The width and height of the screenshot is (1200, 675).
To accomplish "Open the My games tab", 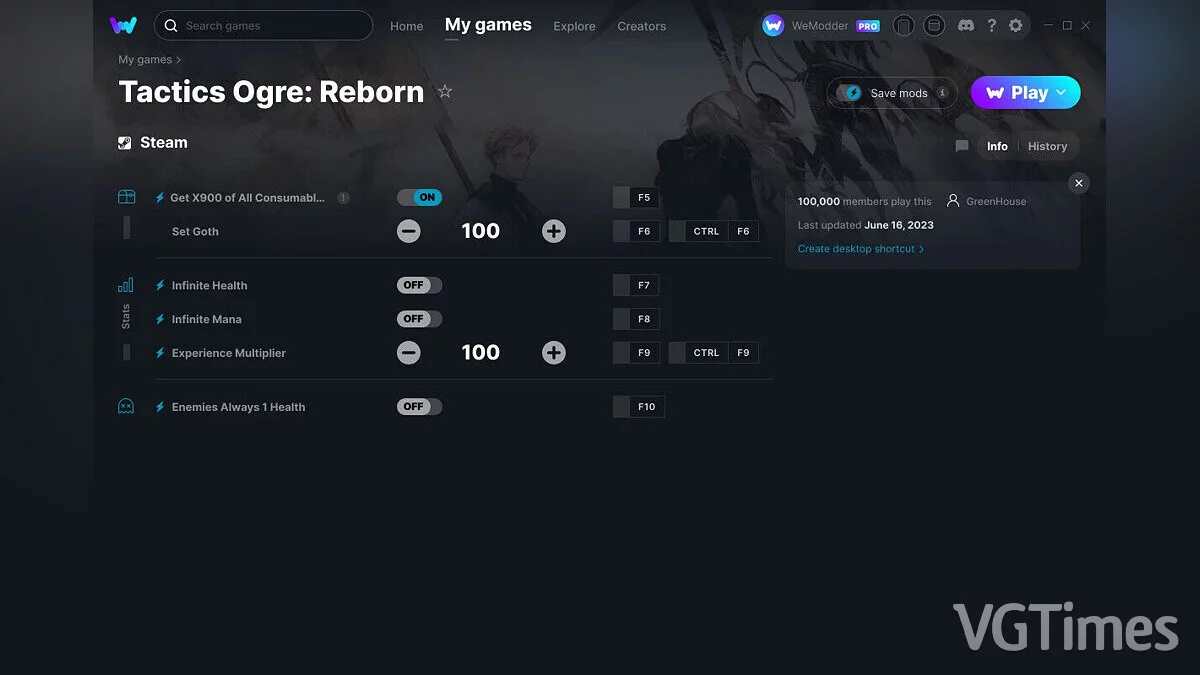I will tap(488, 25).
